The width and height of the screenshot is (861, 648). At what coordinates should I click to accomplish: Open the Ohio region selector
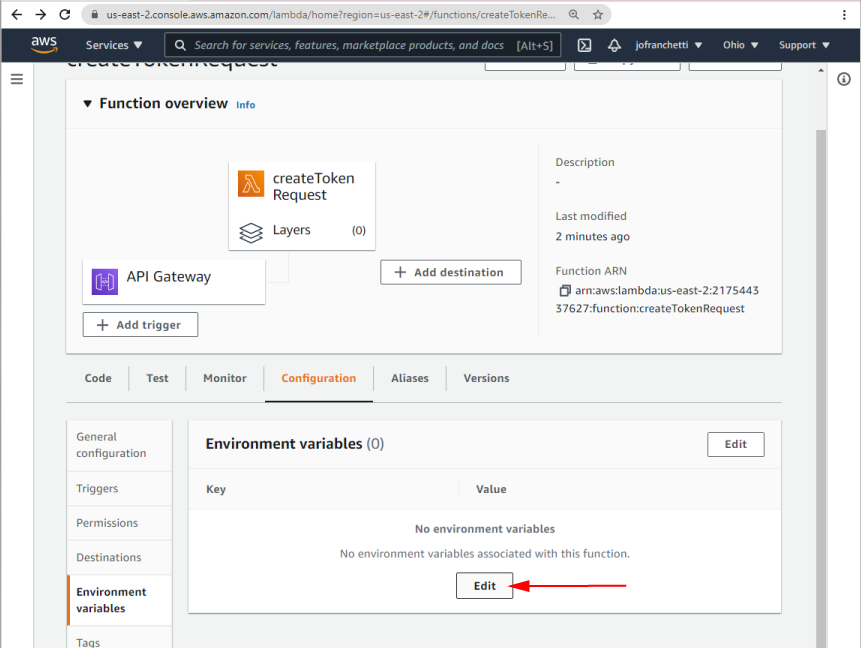click(x=739, y=44)
